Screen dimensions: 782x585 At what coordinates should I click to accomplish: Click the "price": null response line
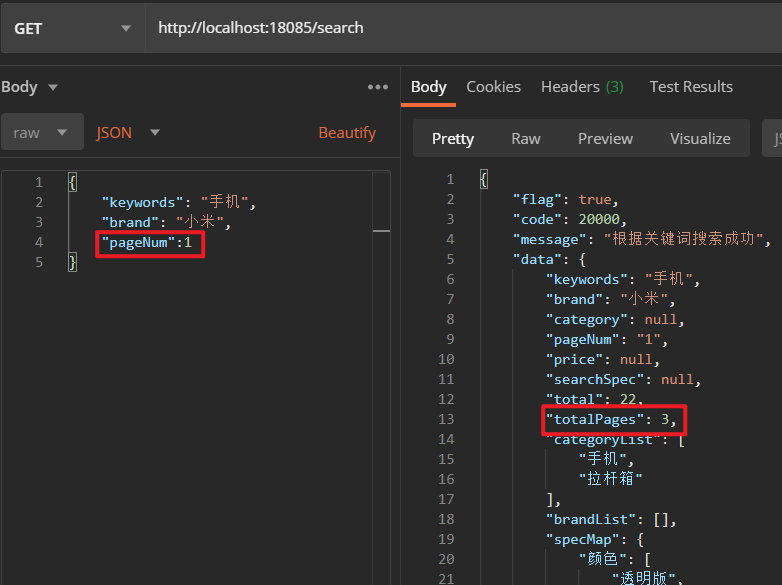[x=602, y=360]
